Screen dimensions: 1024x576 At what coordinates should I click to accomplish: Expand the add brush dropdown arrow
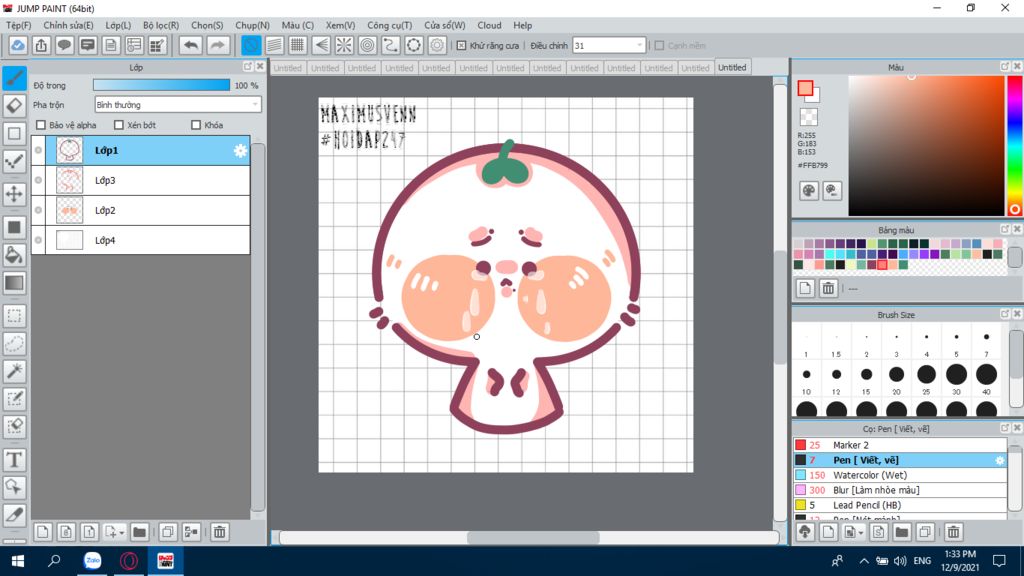click(860, 533)
